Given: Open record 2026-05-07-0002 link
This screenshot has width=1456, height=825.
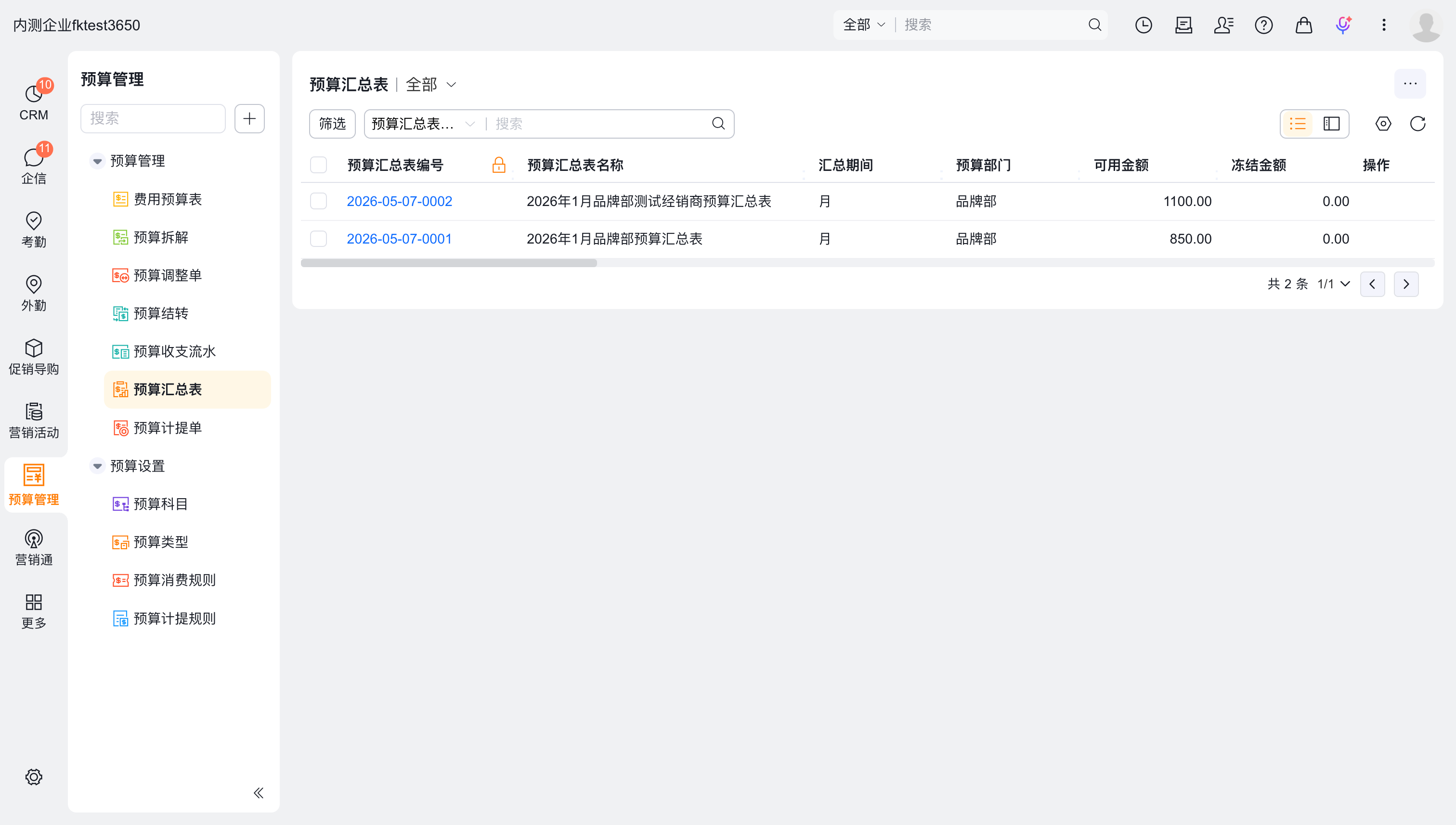Looking at the screenshot, I should [399, 201].
